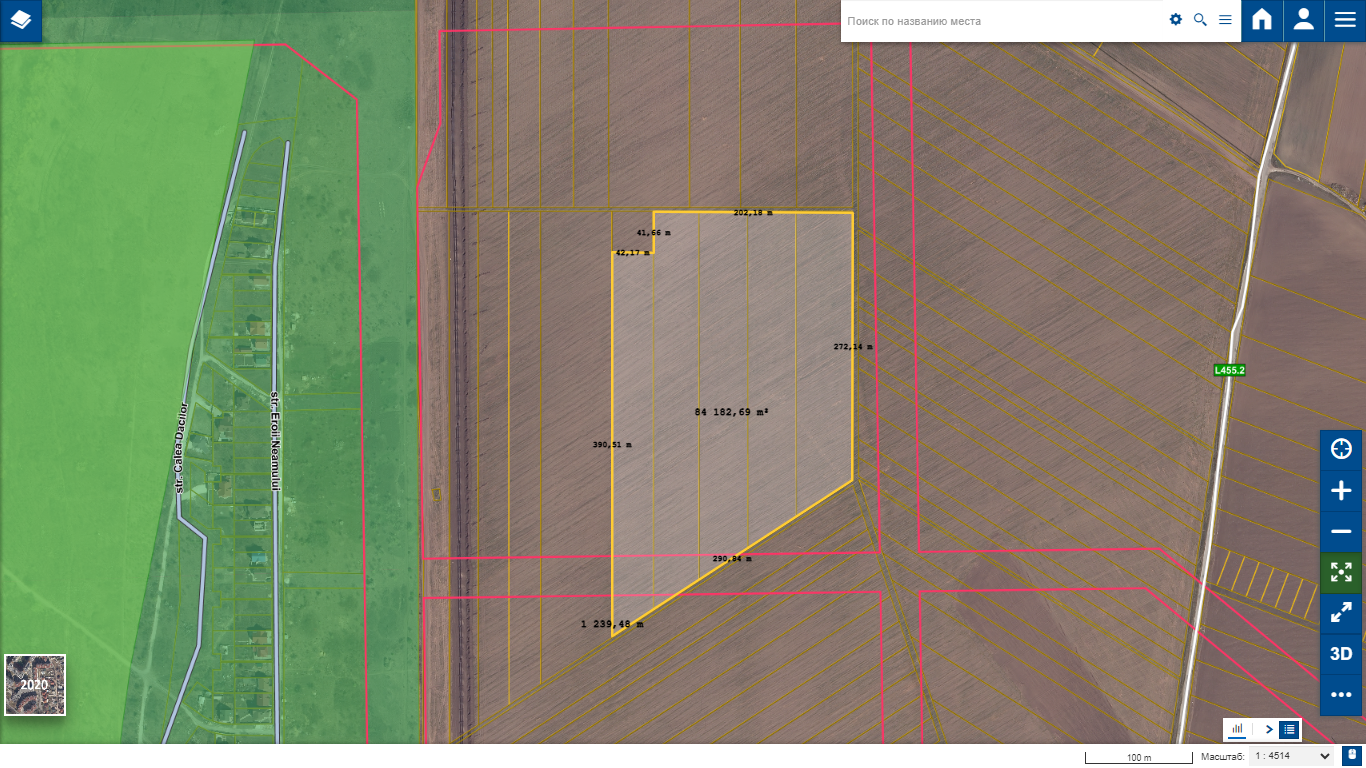Click the mouse coordinates icon
This screenshot has height=768, width=1366.
click(1352, 756)
